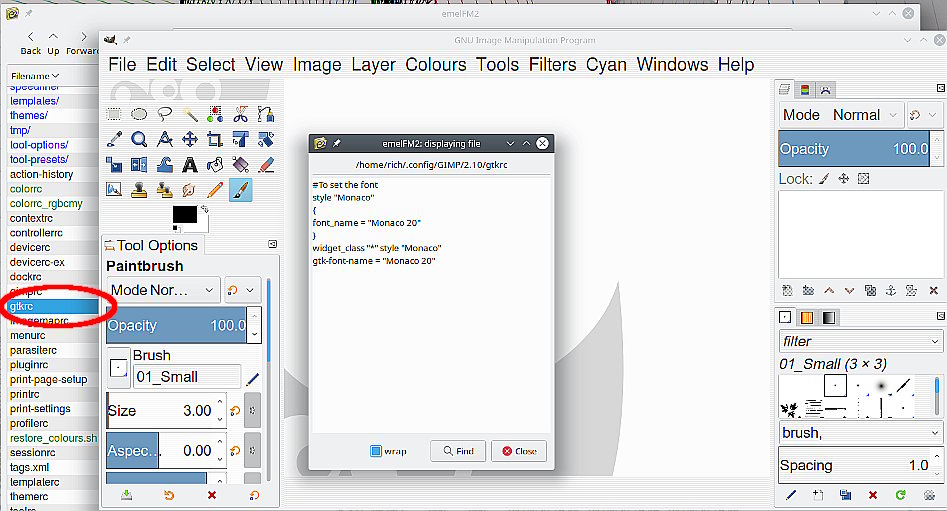The height and width of the screenshot is (511, 947).
Task: Click swap foreground and background colours arrow
Action: point(205,209)
